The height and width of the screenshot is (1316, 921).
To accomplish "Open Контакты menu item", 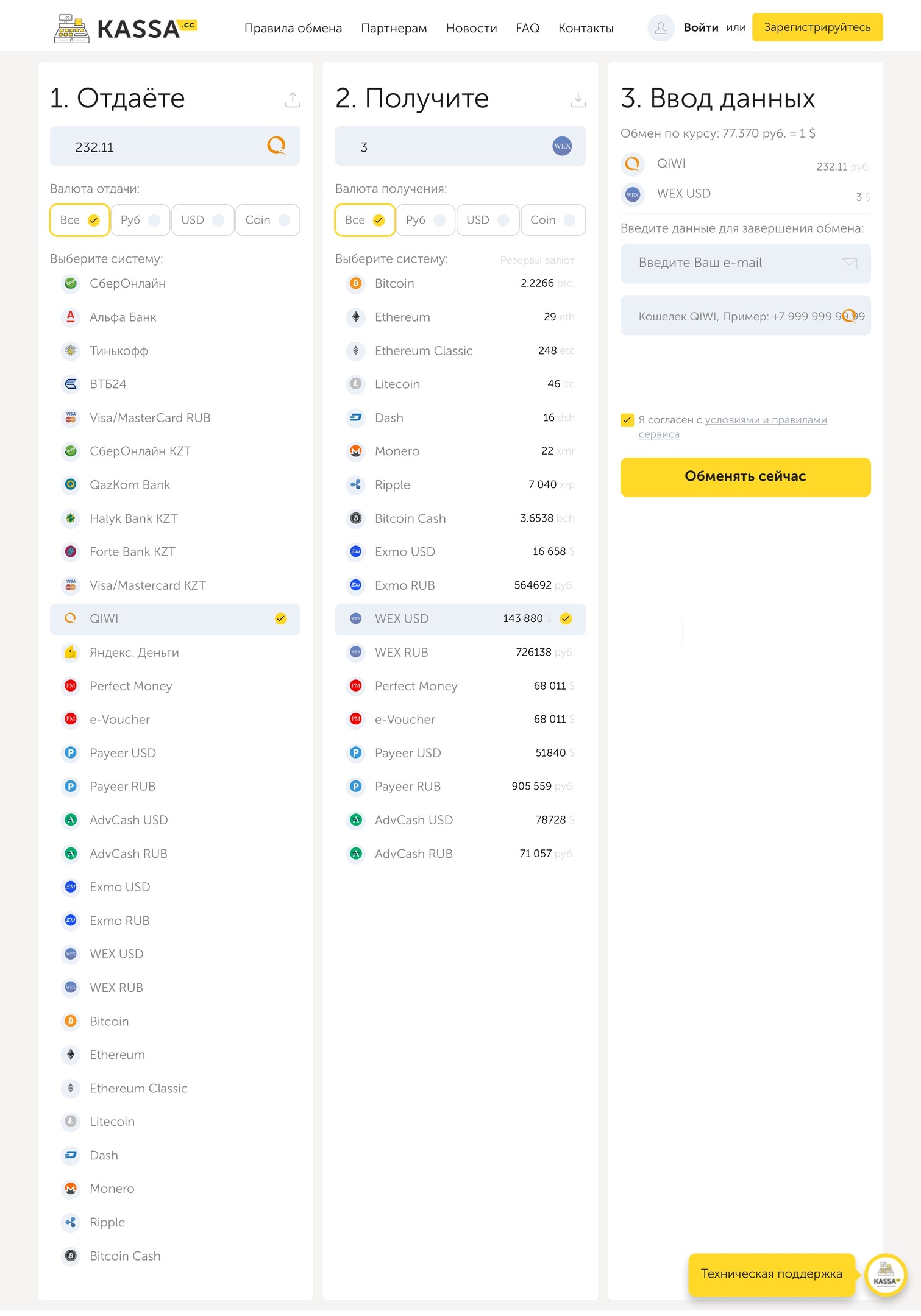I will coord(586,28).
